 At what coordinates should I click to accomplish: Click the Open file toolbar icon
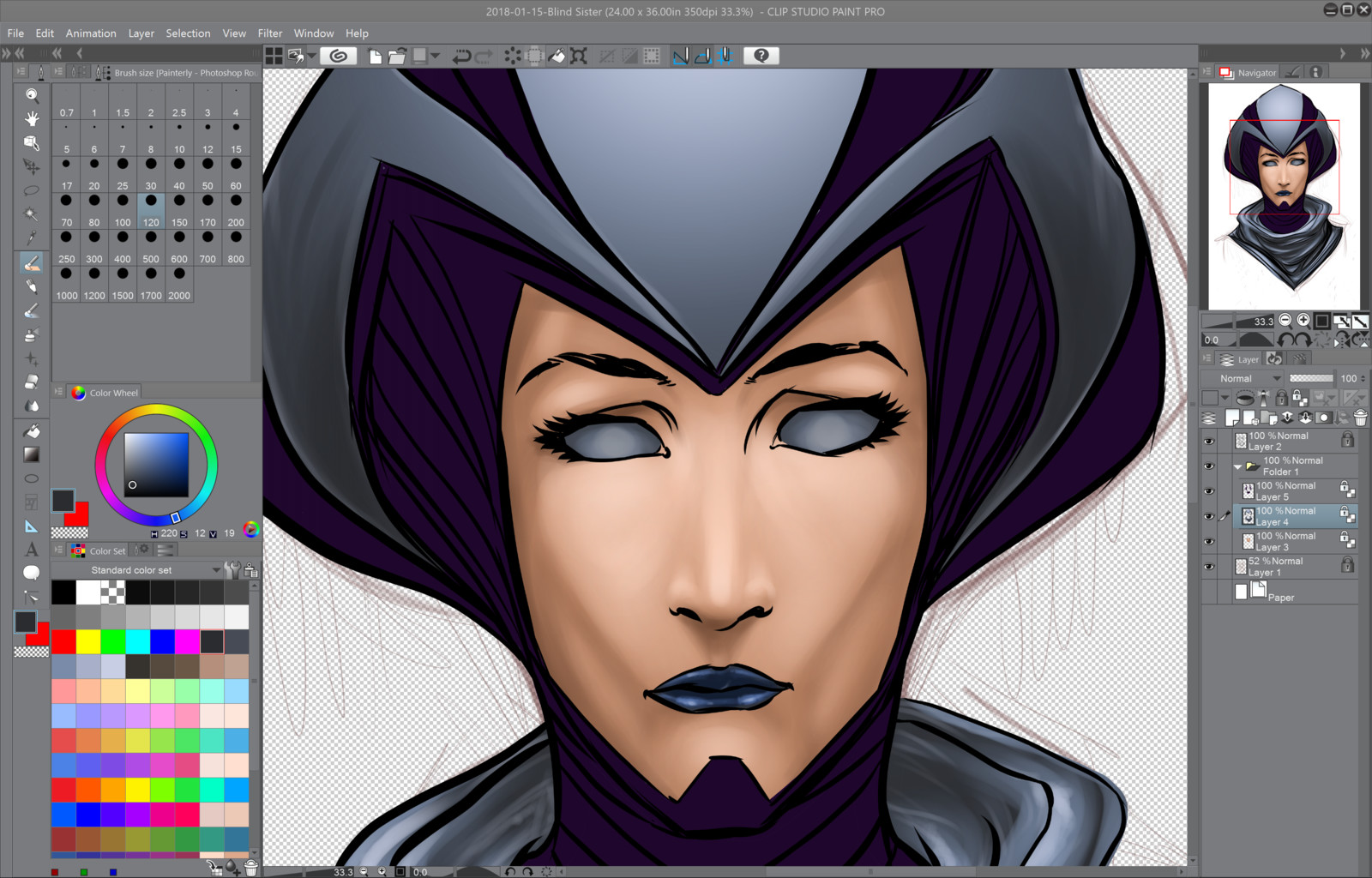397,56
